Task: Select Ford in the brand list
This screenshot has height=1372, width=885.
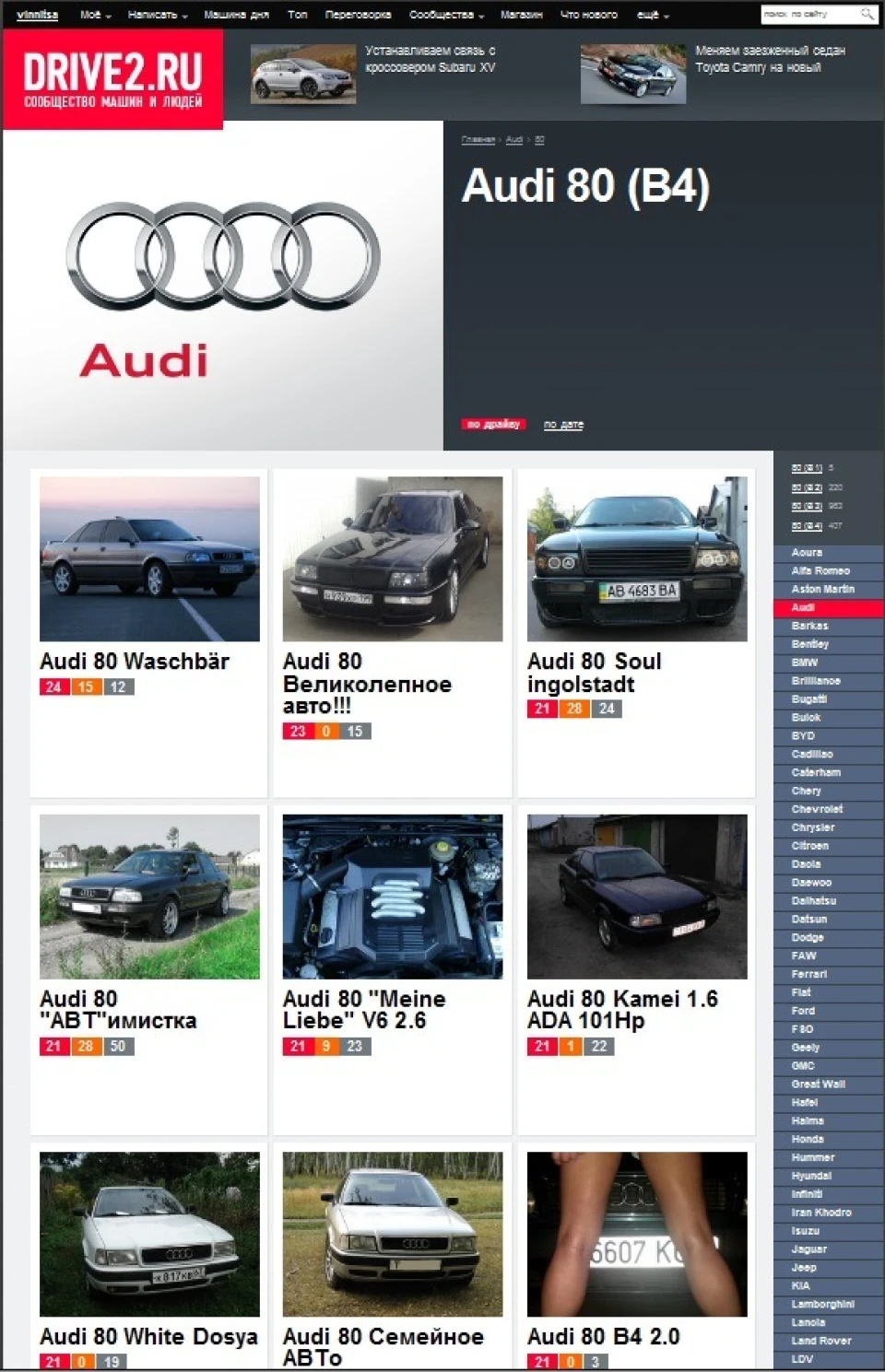Action: tap(829, 1011)
